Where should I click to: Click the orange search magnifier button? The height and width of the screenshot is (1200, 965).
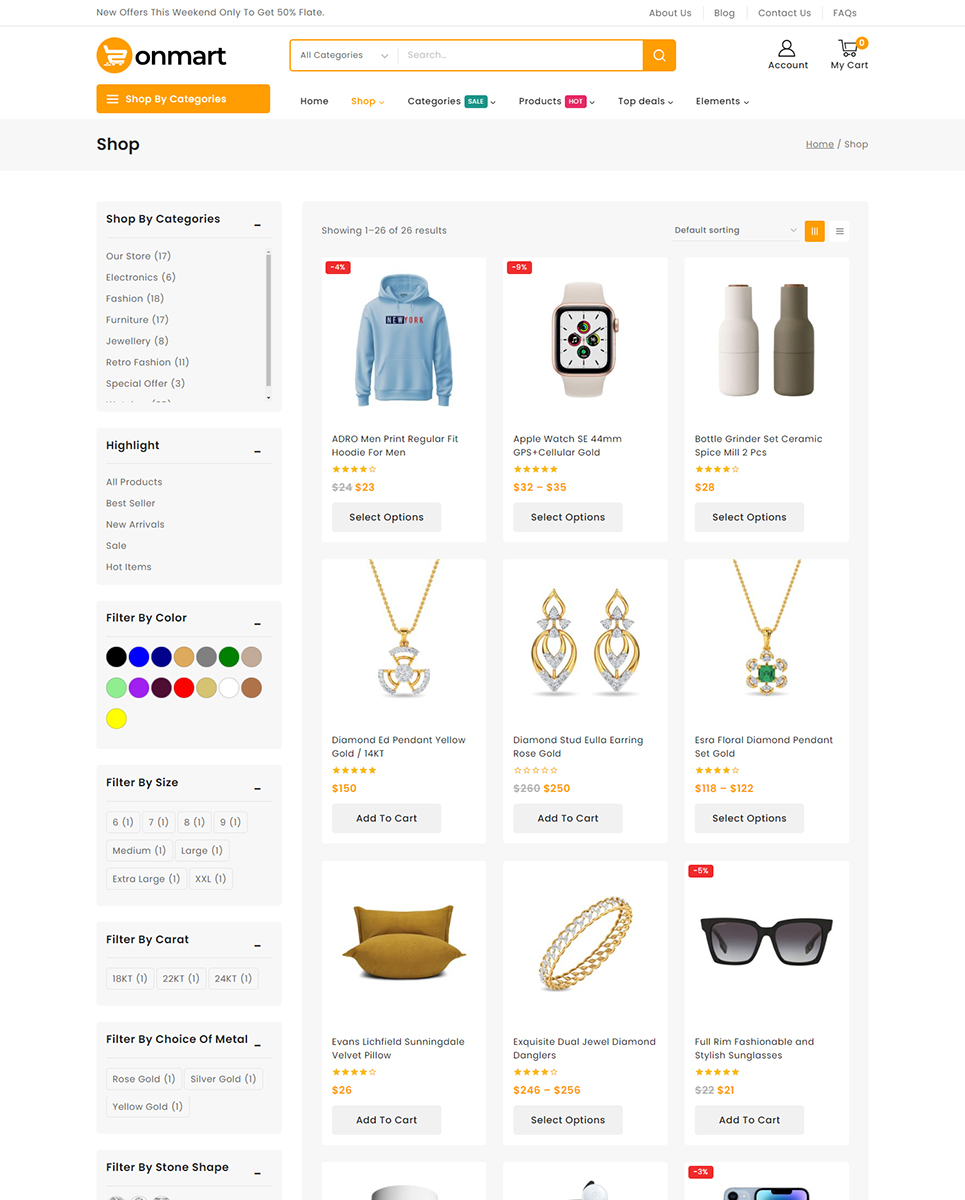tap(659, 56)
